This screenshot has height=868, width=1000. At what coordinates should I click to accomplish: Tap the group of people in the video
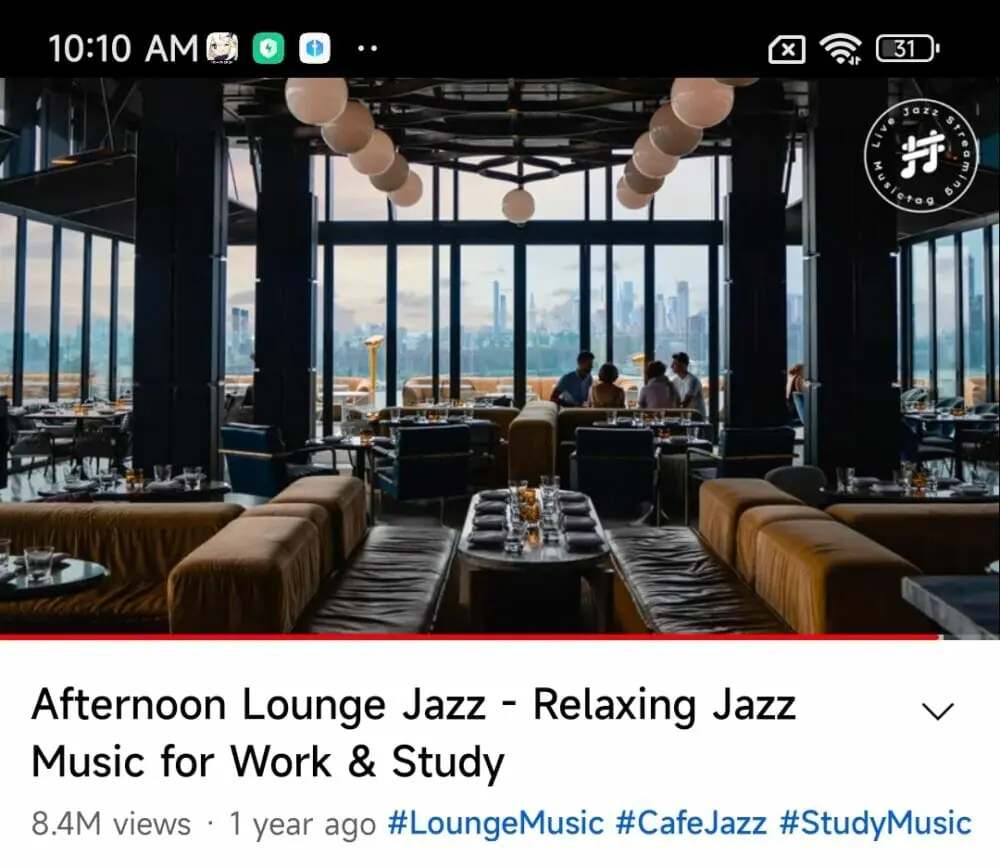coord(628,380)
